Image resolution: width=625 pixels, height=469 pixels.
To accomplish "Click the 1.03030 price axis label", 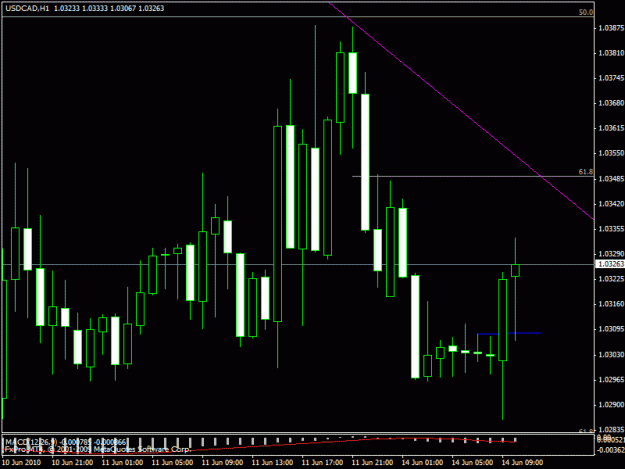I will pyautogui.click(x=611, y=355).
